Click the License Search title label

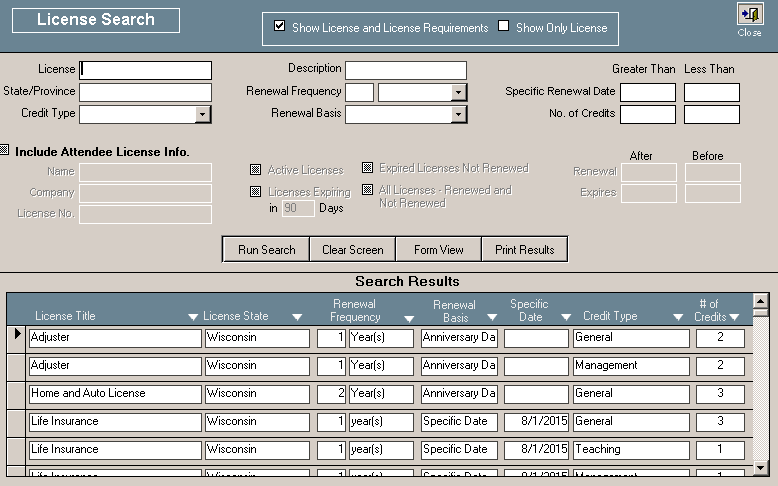[96, 20]
